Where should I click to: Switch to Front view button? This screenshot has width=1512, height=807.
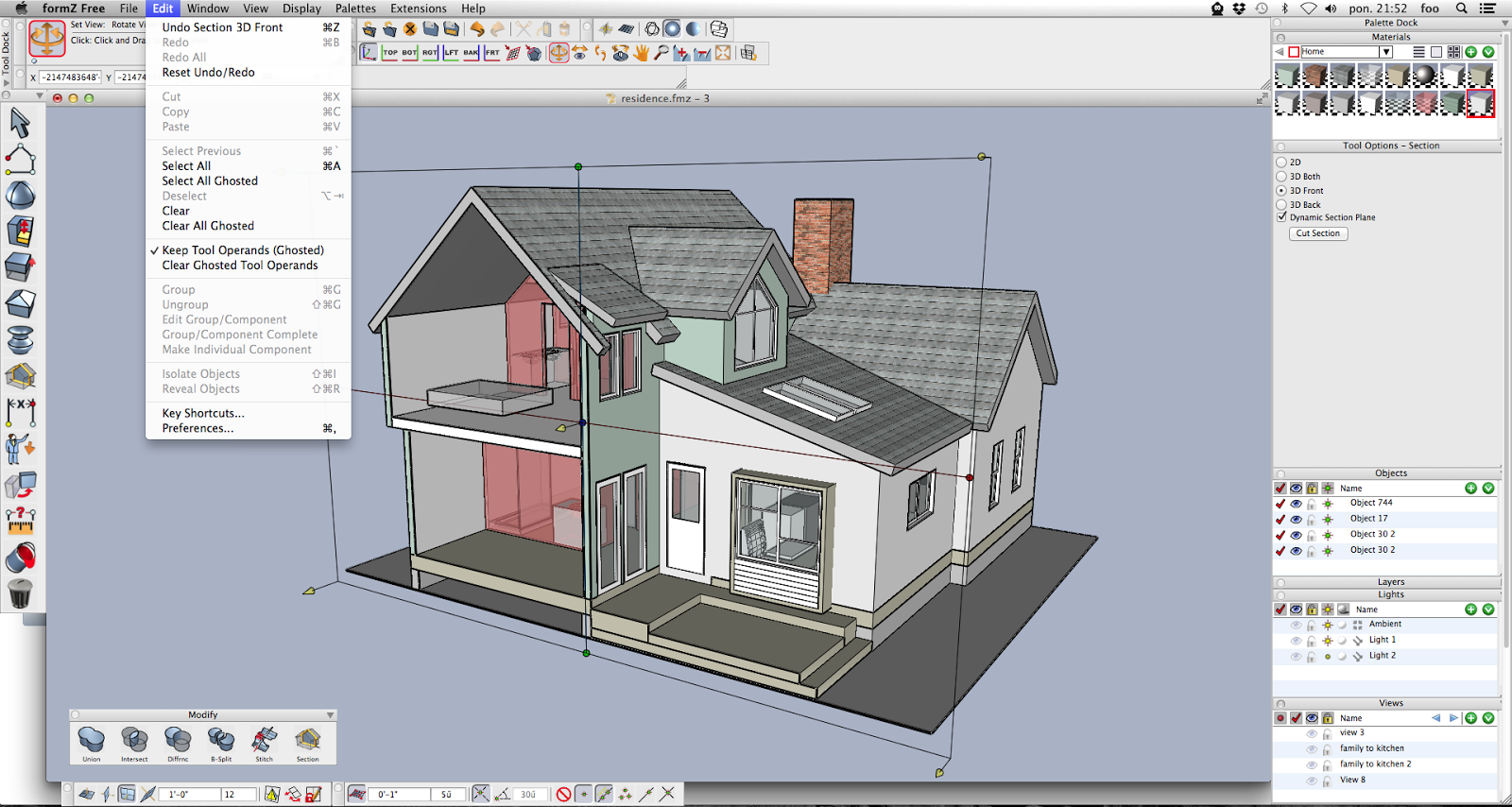491,53
